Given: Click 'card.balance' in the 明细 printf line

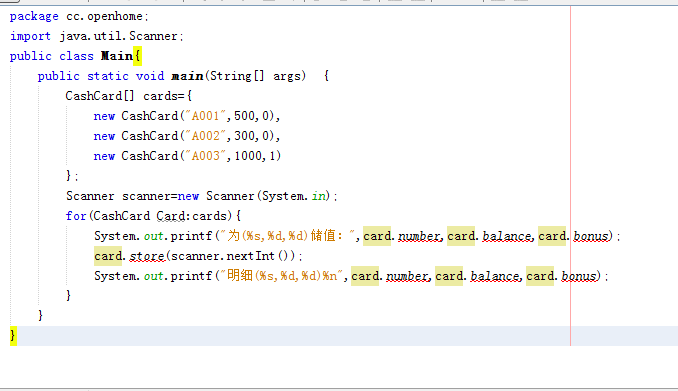Looking at the screenshot, I should pyautogui.click(x=478, y=276).
